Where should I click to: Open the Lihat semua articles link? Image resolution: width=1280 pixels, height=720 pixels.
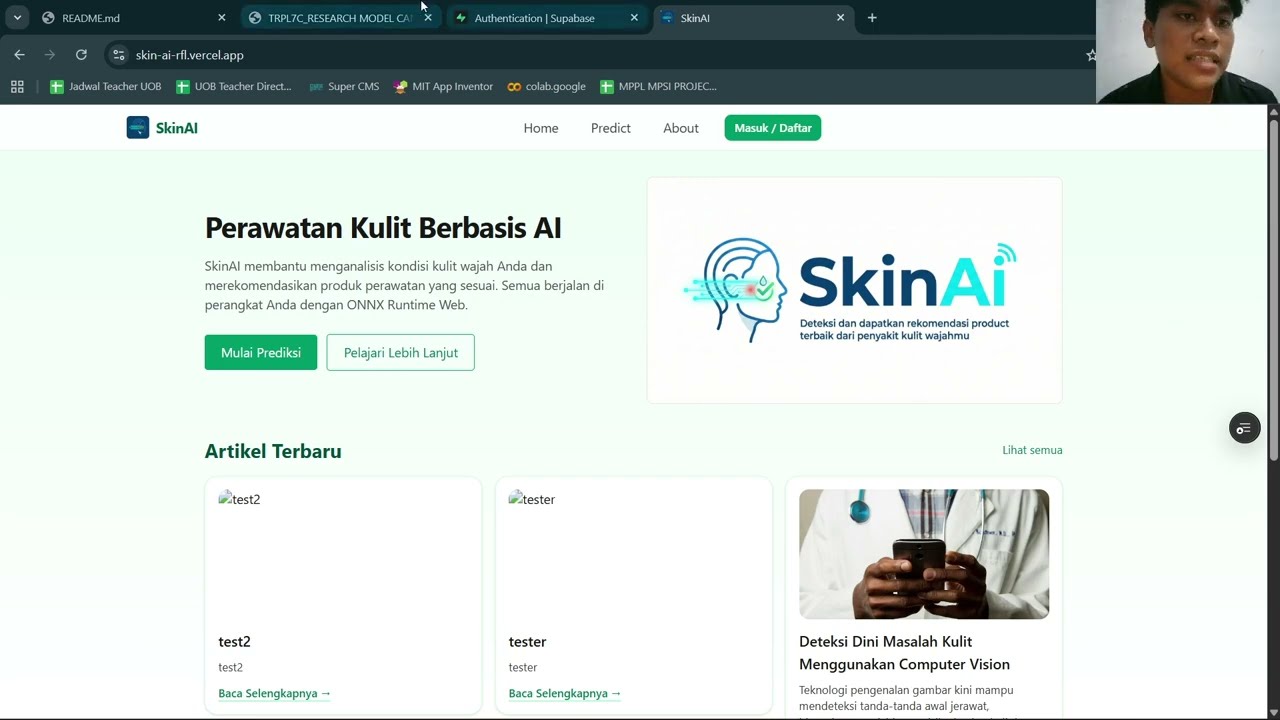pos(1032,450)
